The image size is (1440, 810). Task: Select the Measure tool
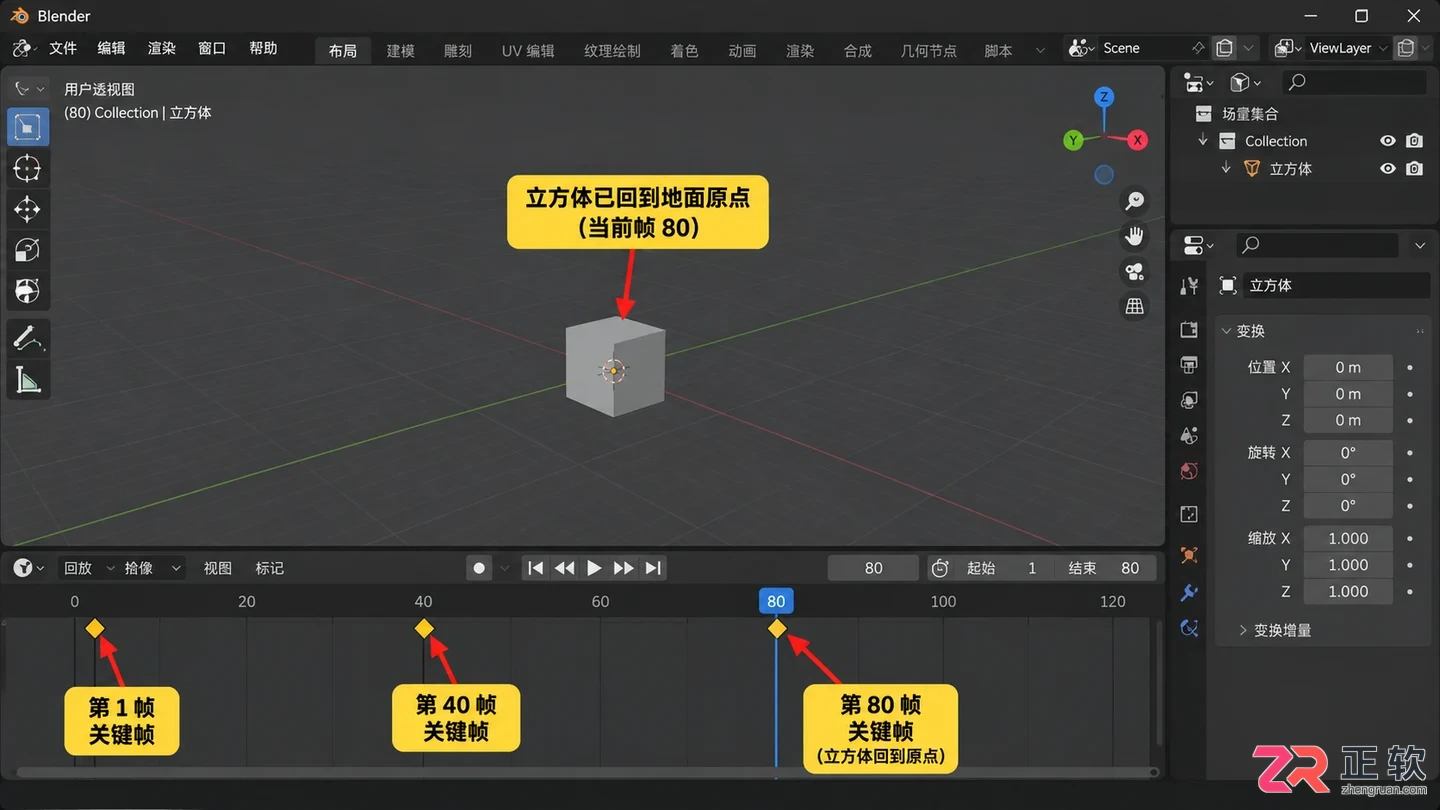(x=27, y=380)
